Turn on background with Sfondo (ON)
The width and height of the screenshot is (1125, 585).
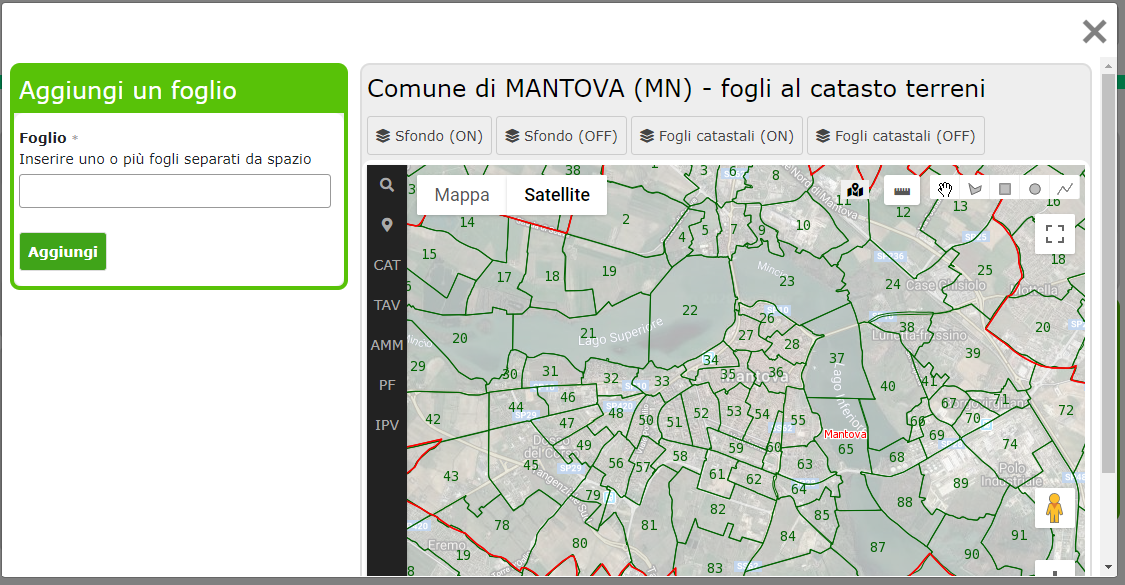pyautogui.click(x=430, y=136)
